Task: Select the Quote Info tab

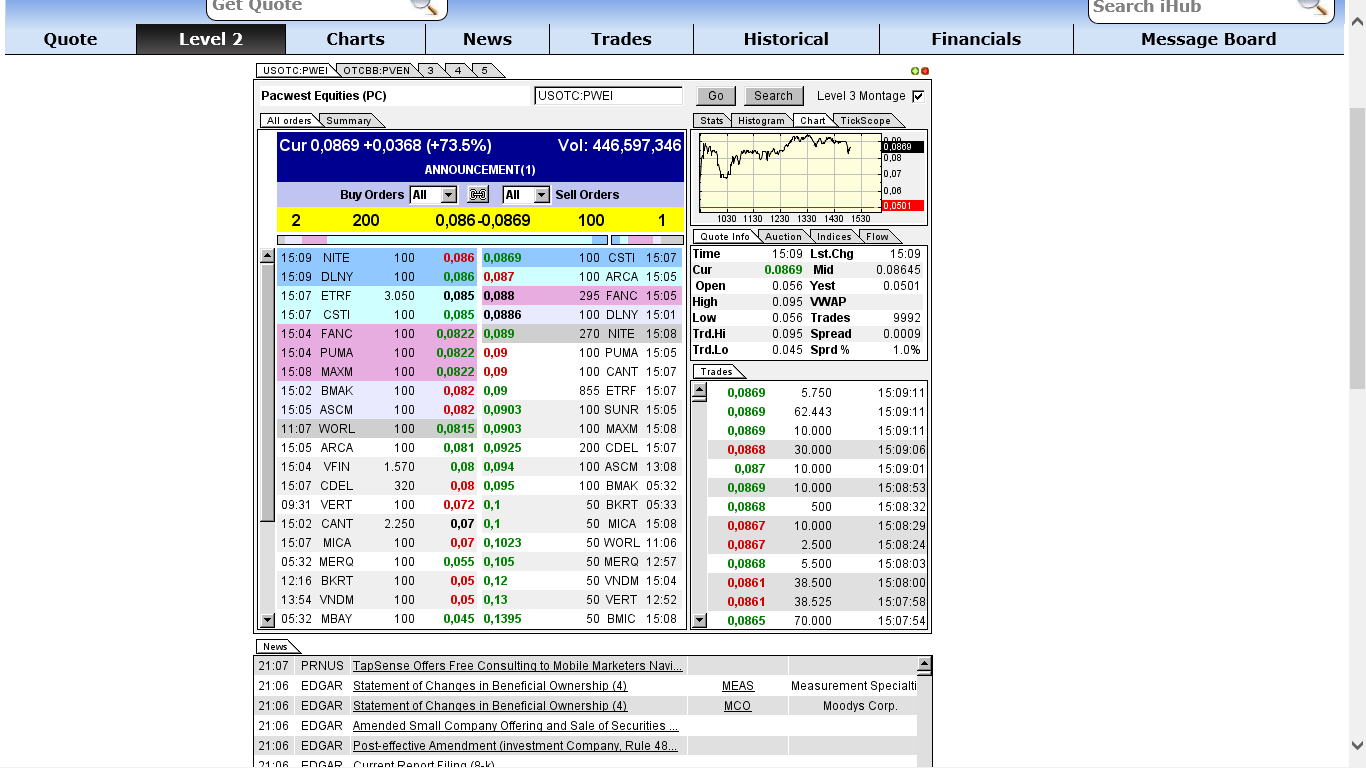Action: [x=725, y=237]
